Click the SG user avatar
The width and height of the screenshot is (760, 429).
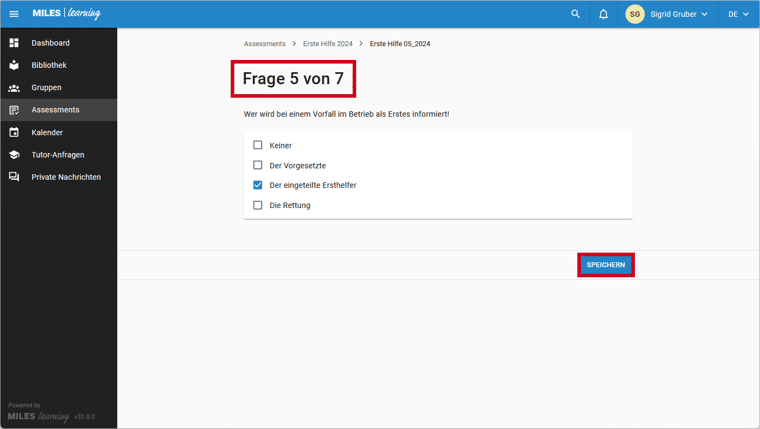pyautogui.click(x=635, y=14)
